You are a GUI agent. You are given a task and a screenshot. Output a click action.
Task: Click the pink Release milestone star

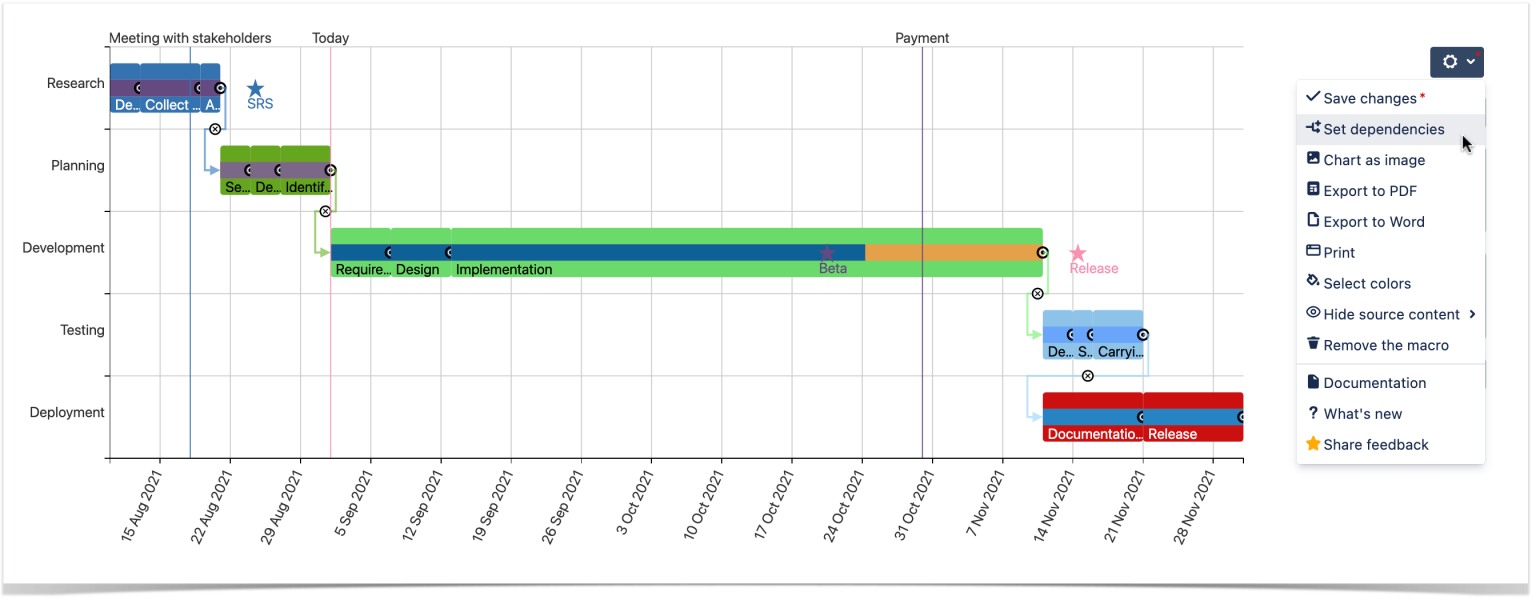pos(1077,254)
